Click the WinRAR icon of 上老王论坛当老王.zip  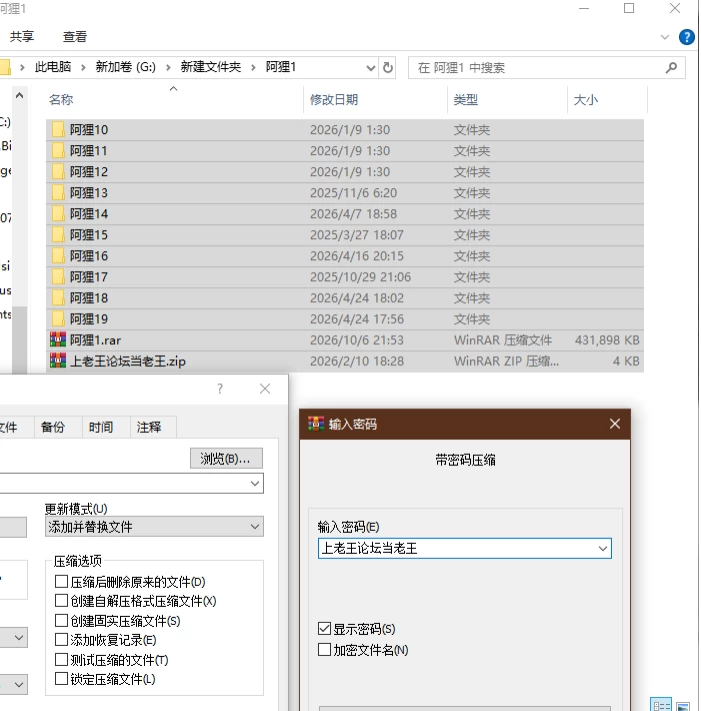[58, 360]
